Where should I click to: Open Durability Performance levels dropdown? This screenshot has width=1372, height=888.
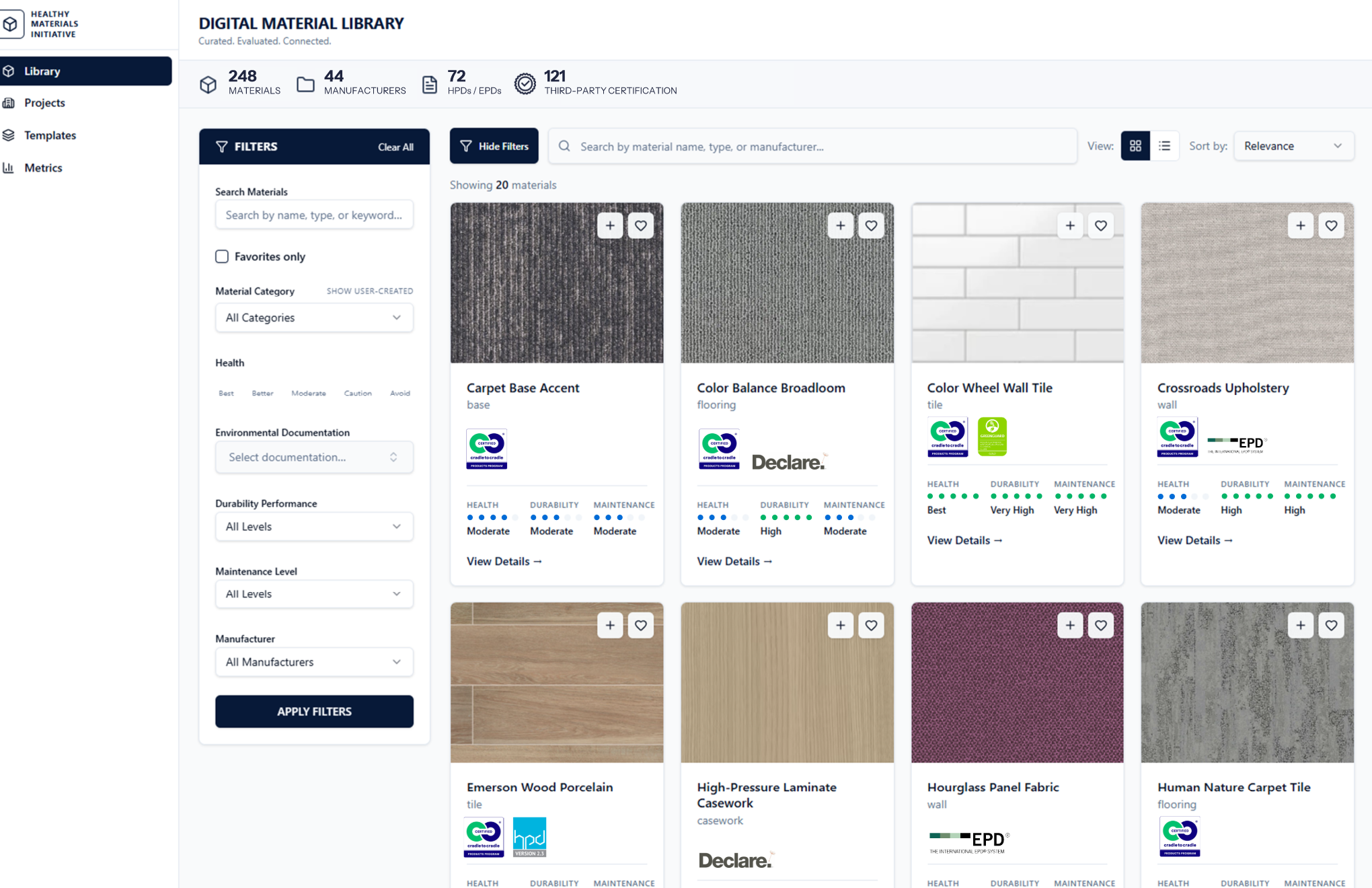314,527
